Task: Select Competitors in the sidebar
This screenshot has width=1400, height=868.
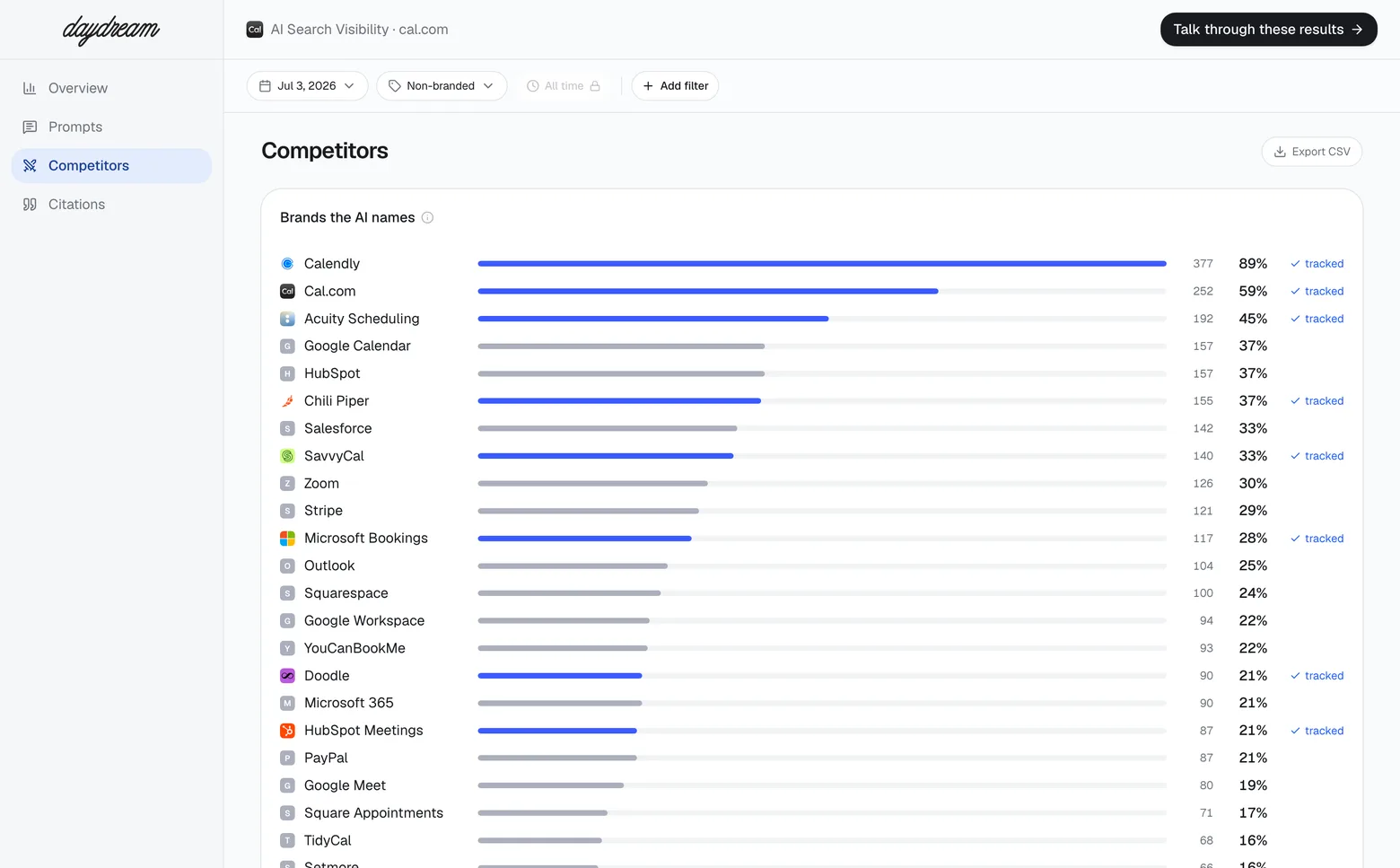Action: click(111, 165)
